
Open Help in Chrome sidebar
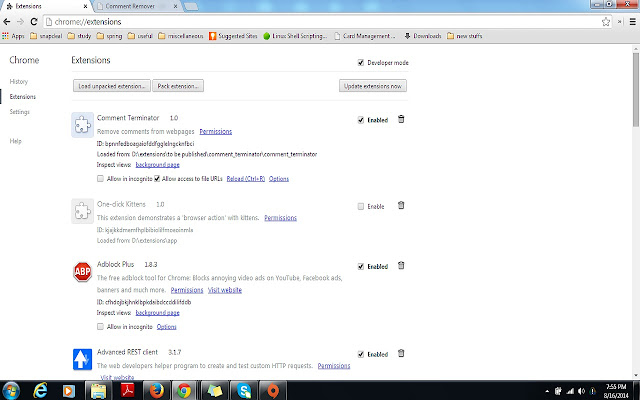point(16,141)
